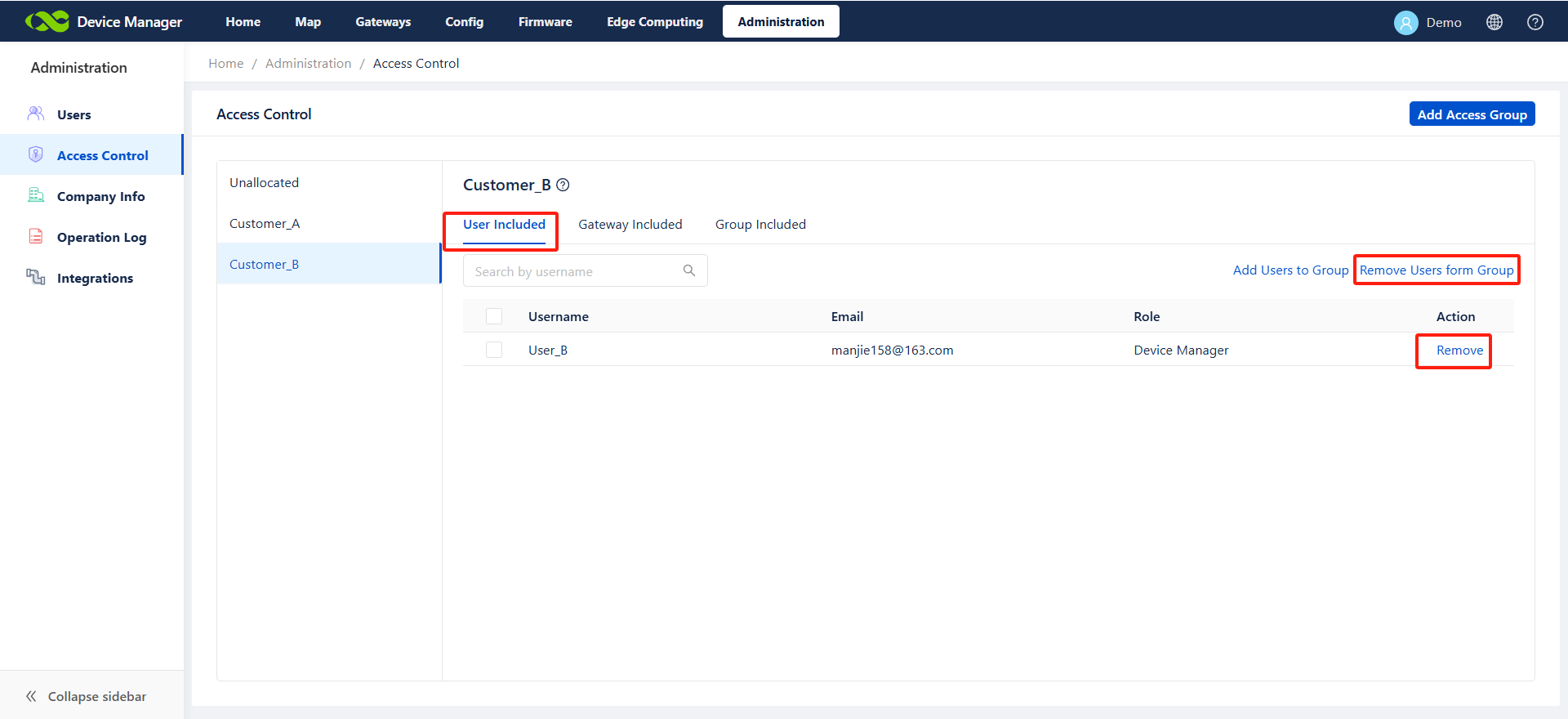This screenshot has height=719, width=1568.
Task: Open the help question mark icon
Action: coord(1535,22)
